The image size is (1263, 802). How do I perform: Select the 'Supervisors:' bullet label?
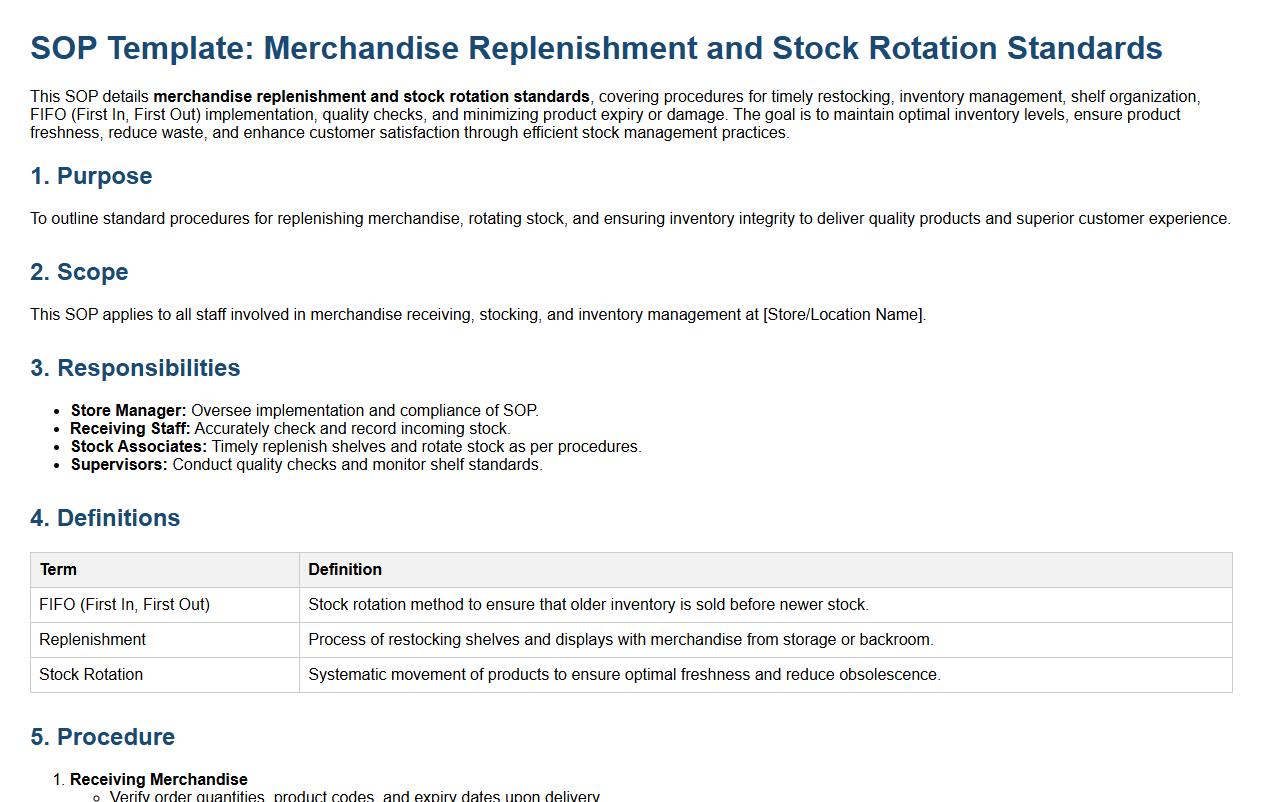coord(119,465)
